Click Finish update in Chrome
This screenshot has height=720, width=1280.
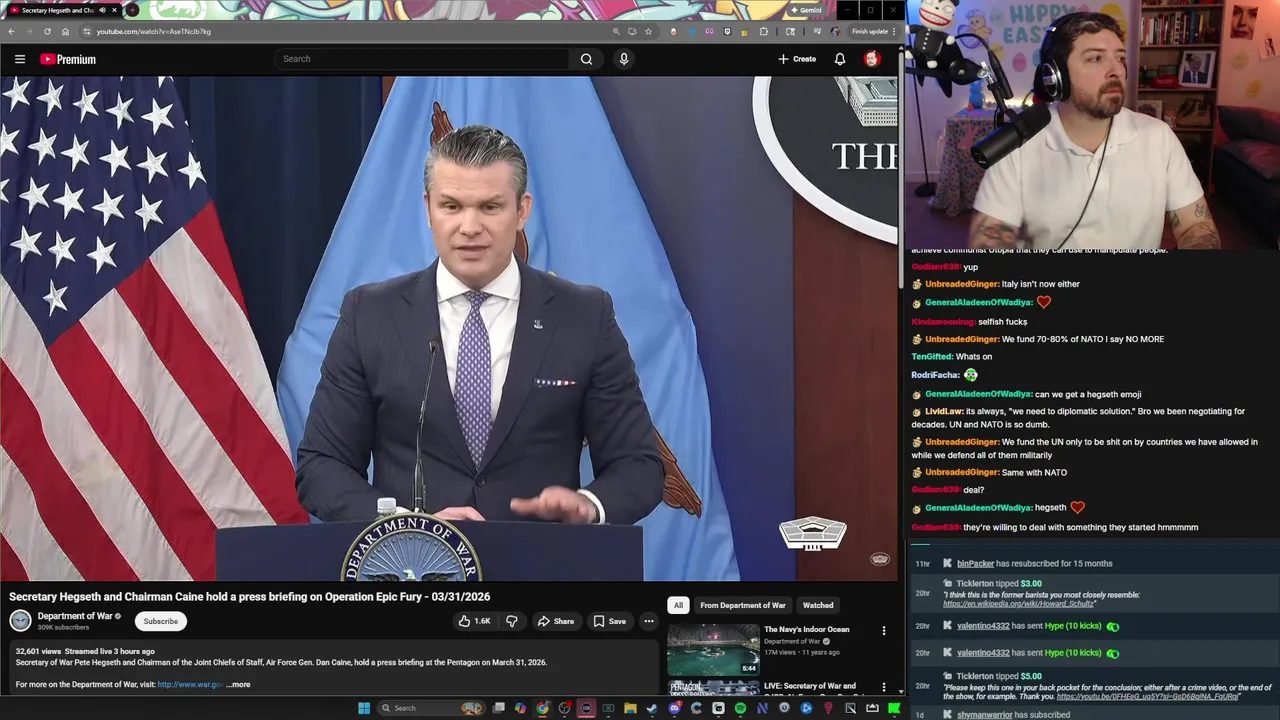(869, 31)
